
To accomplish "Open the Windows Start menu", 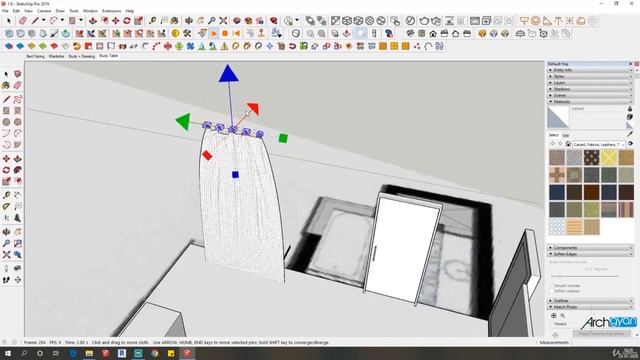I will (7, 353).
